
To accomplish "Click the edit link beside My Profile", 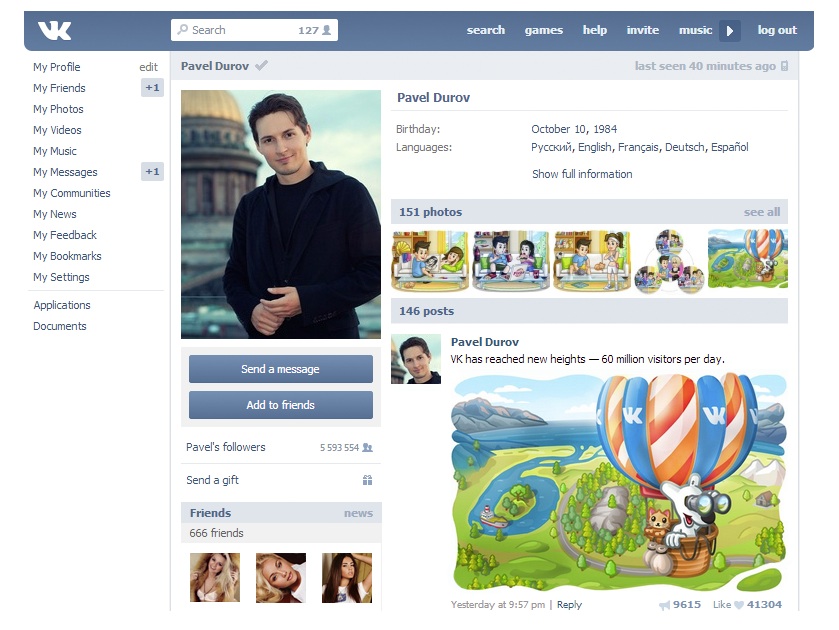I will (148, 67).
